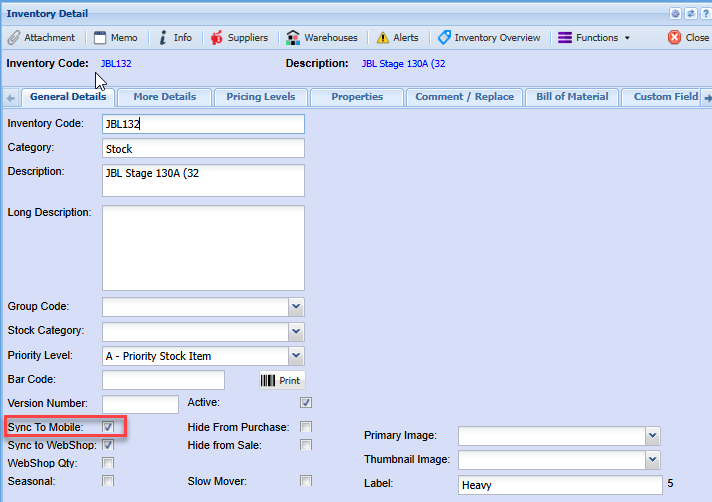Click the Label field showing Heavy
The width and height of the screenshot is (712, 502).
[x=560, y=485]
